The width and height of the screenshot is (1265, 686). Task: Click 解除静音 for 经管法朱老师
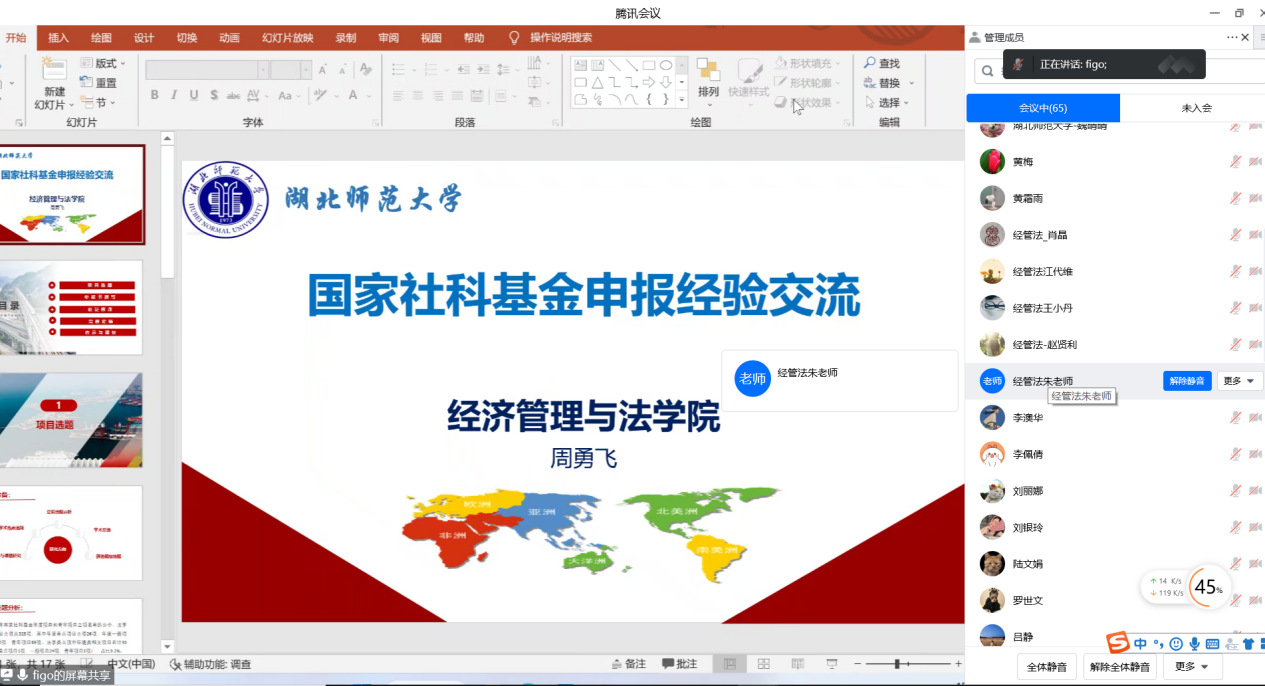1187,381
